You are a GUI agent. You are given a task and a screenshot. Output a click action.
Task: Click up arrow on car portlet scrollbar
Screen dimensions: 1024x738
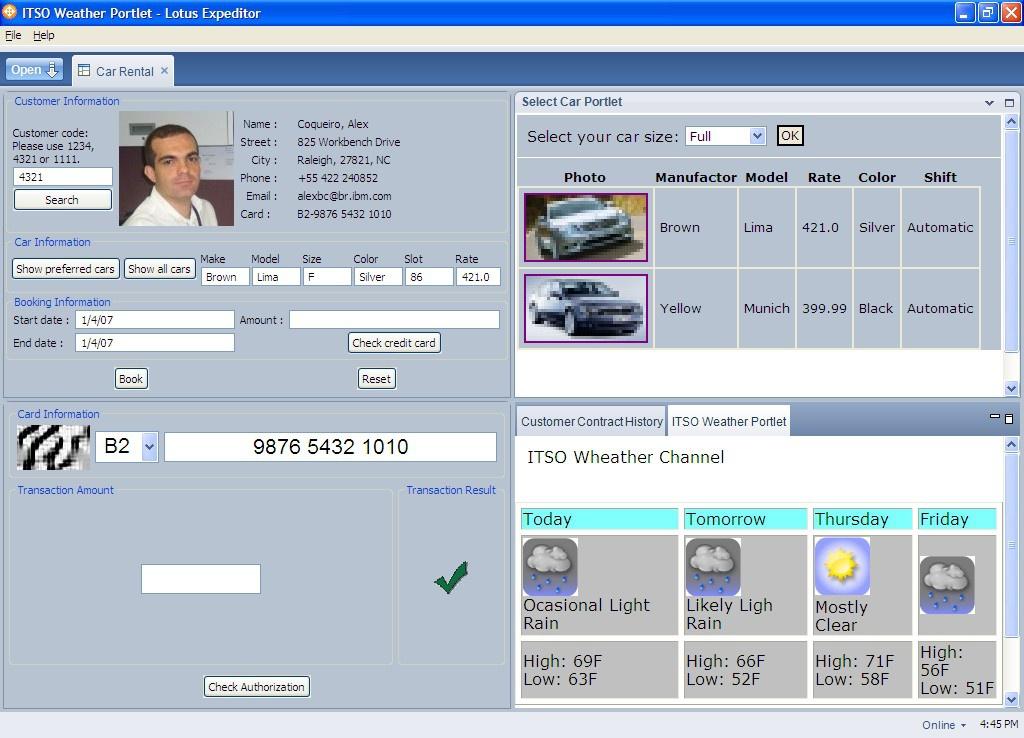[1011, 121]
